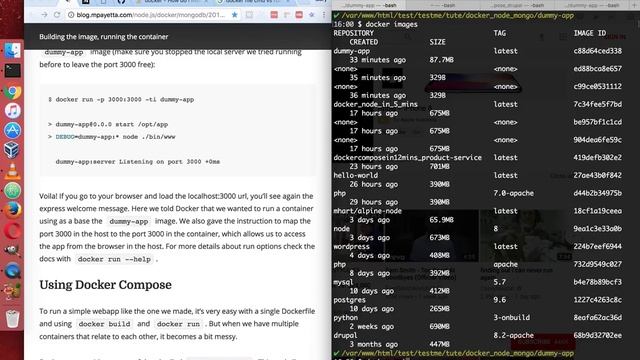The height and width of the screenshot is (360, 640).
Task: Launch Google Chrome from the dock
Action: 12,91
